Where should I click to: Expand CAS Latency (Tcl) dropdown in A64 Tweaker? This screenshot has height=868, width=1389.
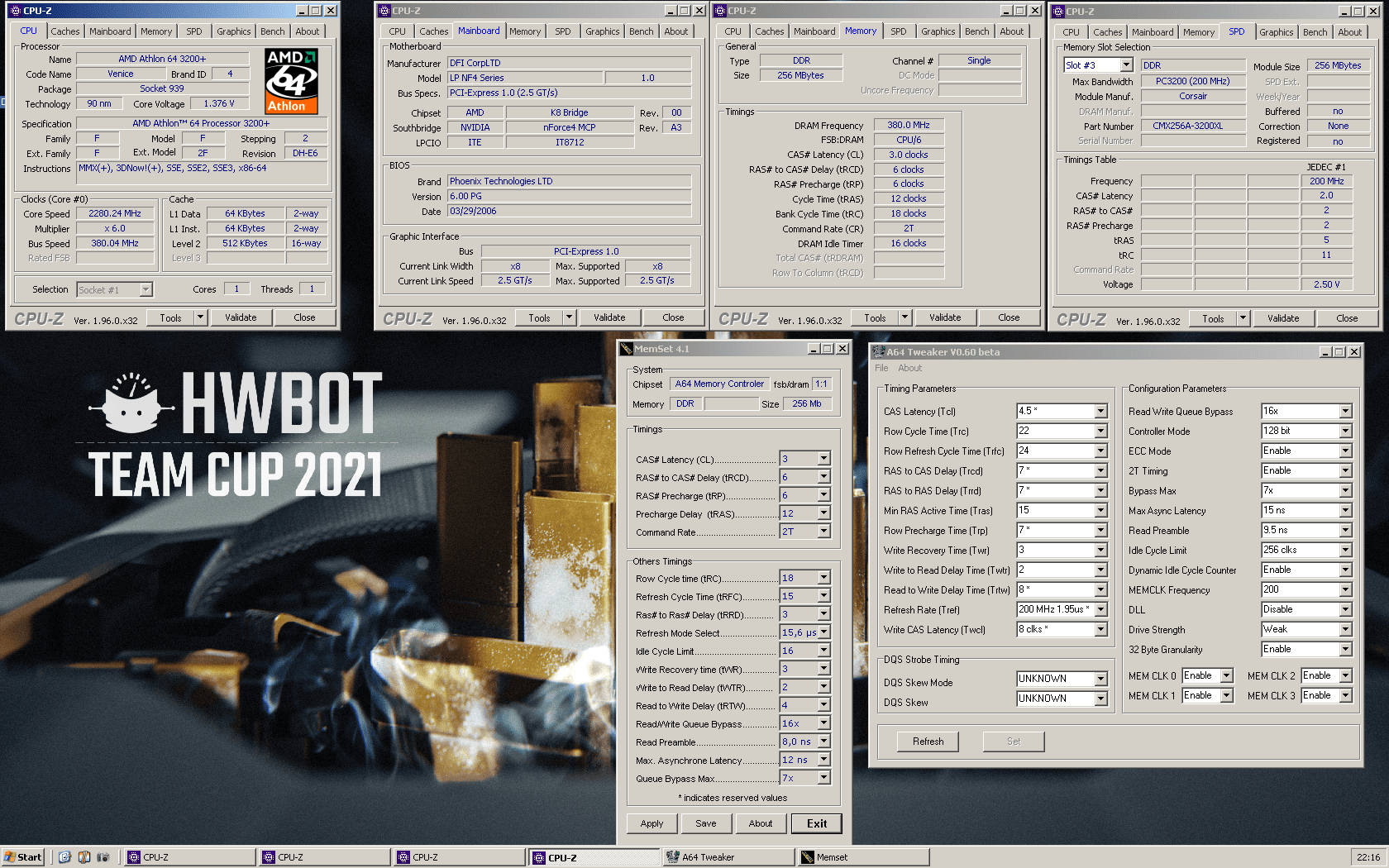[1100, 411]
